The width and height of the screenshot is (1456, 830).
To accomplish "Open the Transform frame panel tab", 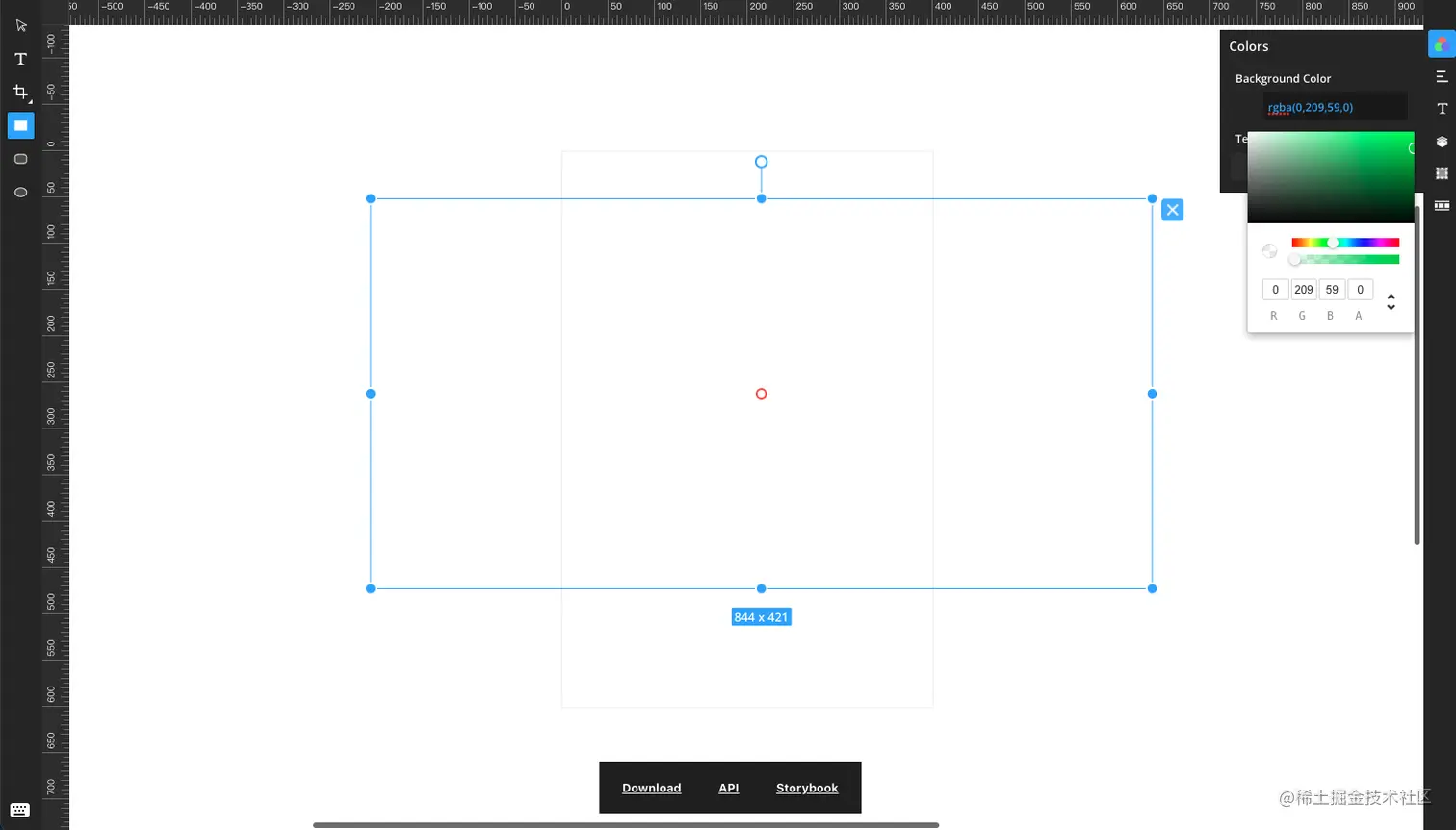I will click(x=1442, y=173).
